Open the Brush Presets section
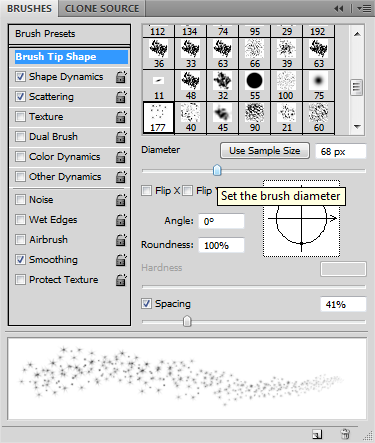 69,34
